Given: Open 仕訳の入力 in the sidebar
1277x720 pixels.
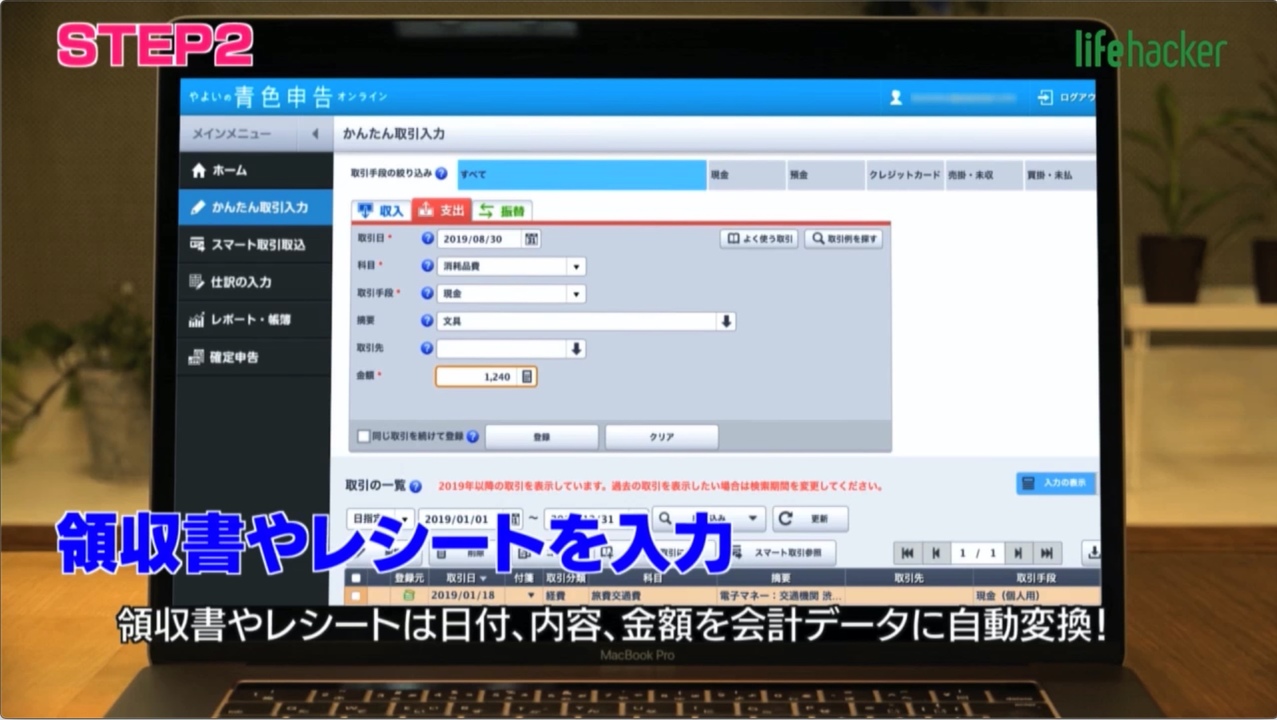Looking at the screenshot, I should pyautogui.click(x=255, y=282).
